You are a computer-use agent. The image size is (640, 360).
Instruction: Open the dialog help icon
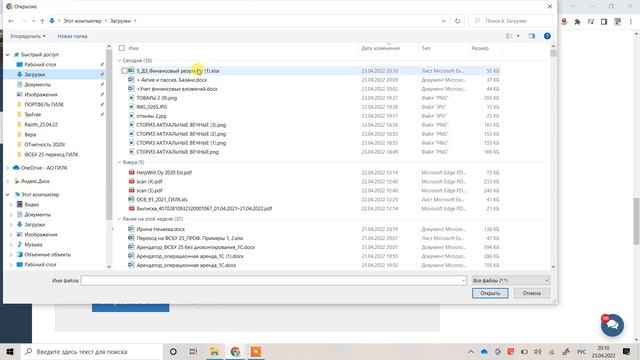(x=547, y=36)
